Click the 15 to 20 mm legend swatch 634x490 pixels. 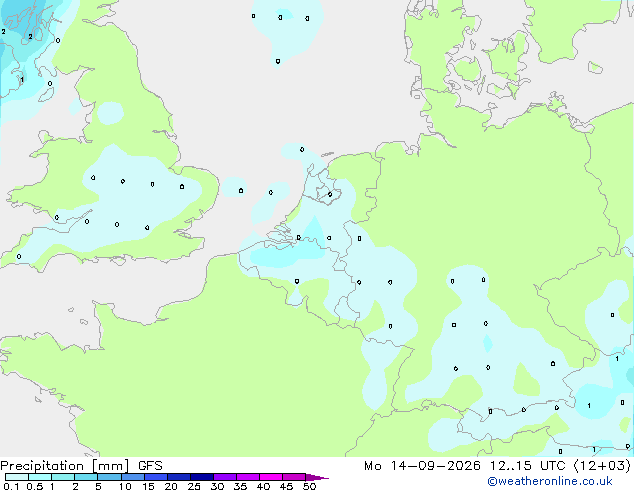(x=156, y=477)
